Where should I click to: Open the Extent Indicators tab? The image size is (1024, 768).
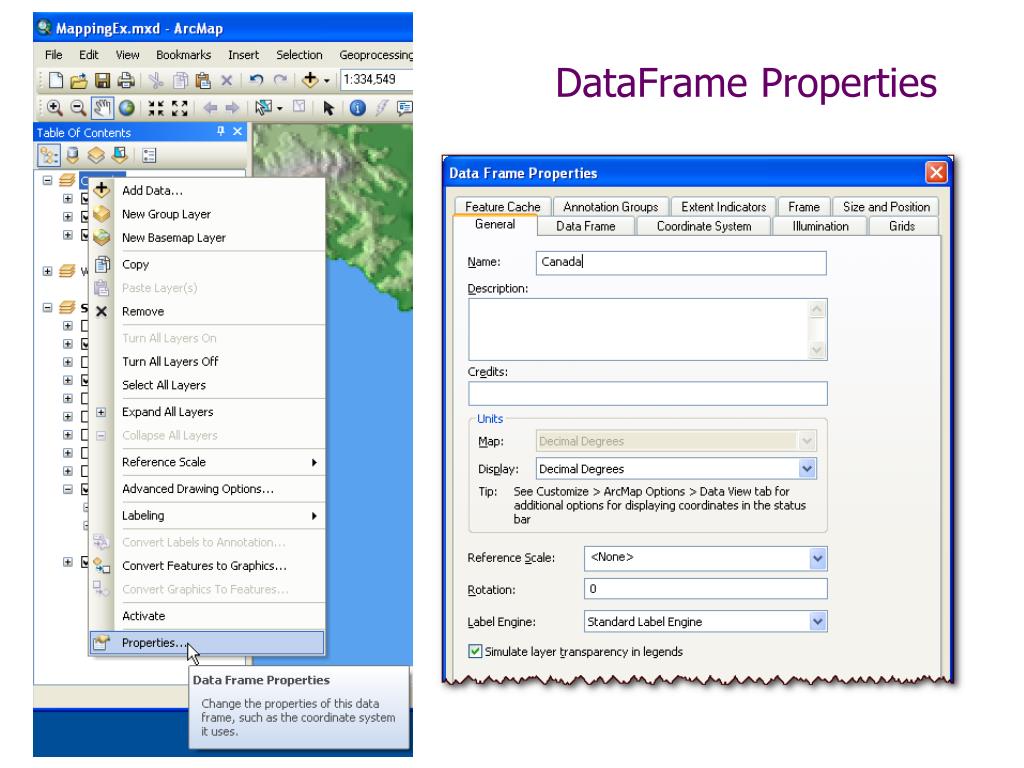coord(724,206)
